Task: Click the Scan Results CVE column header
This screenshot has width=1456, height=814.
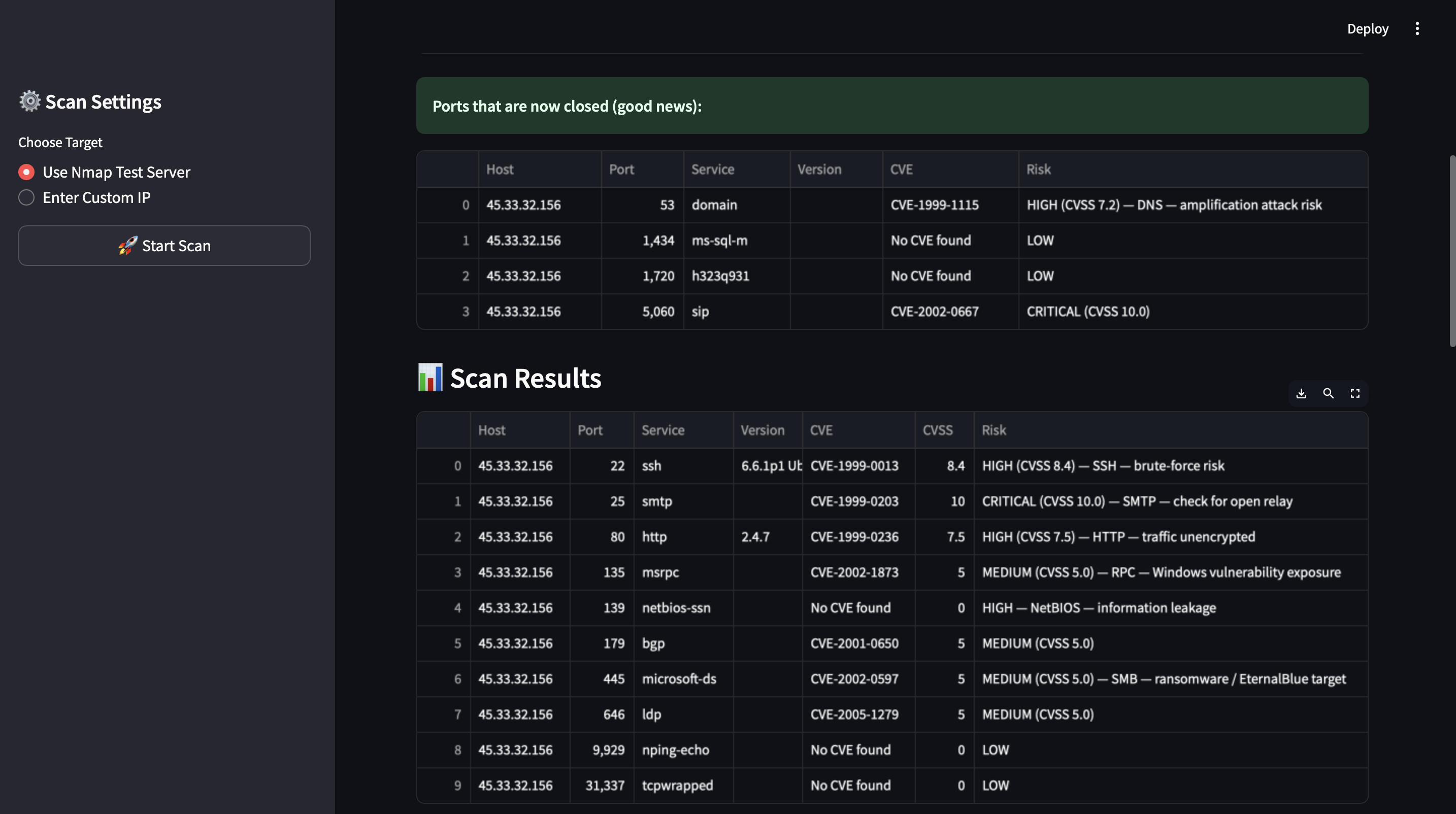Action: 858,430
